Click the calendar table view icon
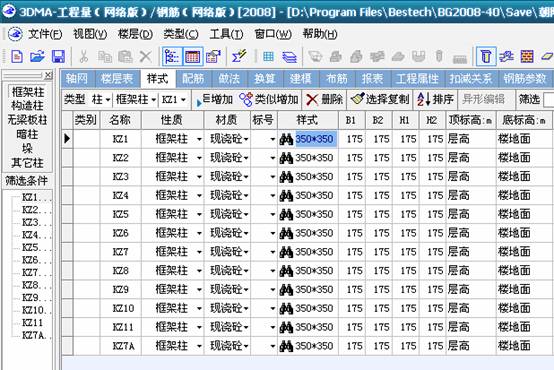Screen dimensions: 554x370 click(x=193, y=57)
